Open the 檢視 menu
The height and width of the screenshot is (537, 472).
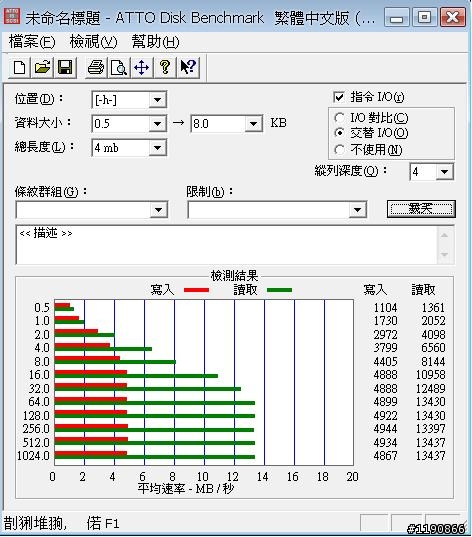click(93, 42)
